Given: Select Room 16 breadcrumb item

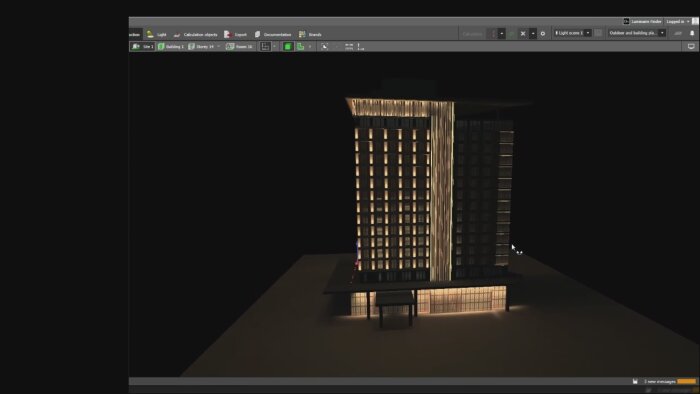Looking at the screenshot, I should coord(239,46).
